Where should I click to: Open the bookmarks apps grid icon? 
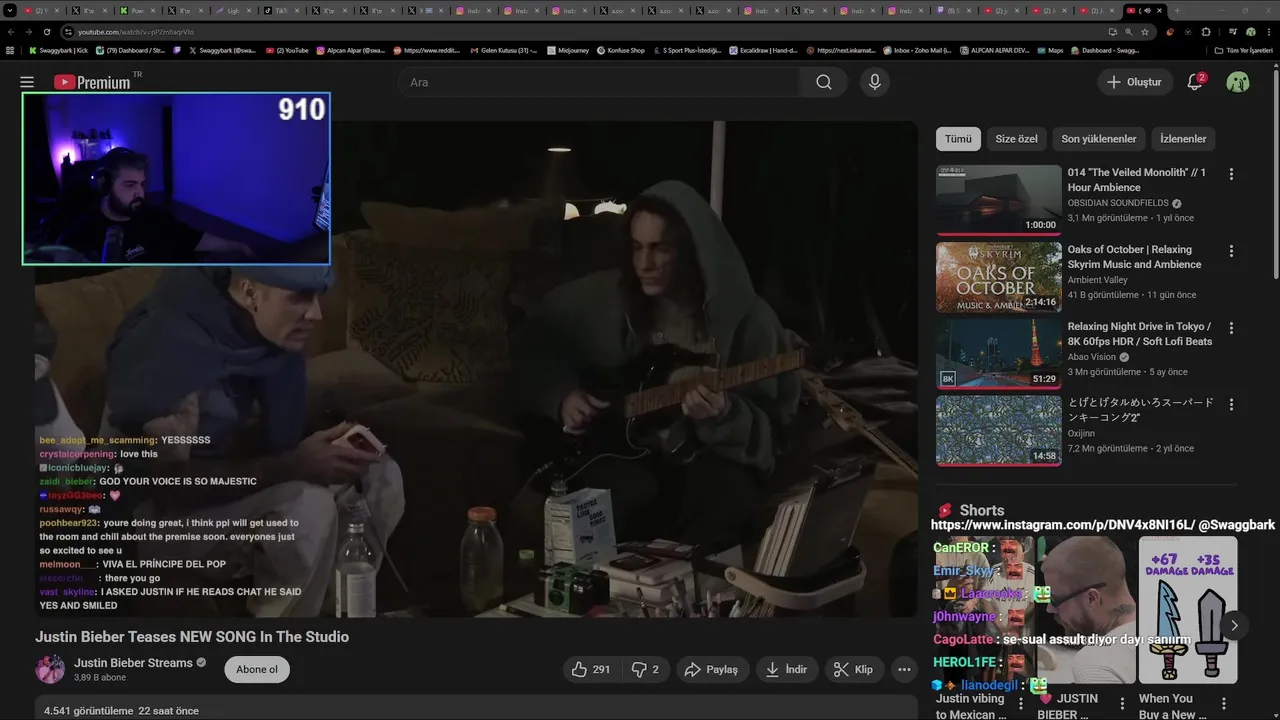tap(10, 50)
